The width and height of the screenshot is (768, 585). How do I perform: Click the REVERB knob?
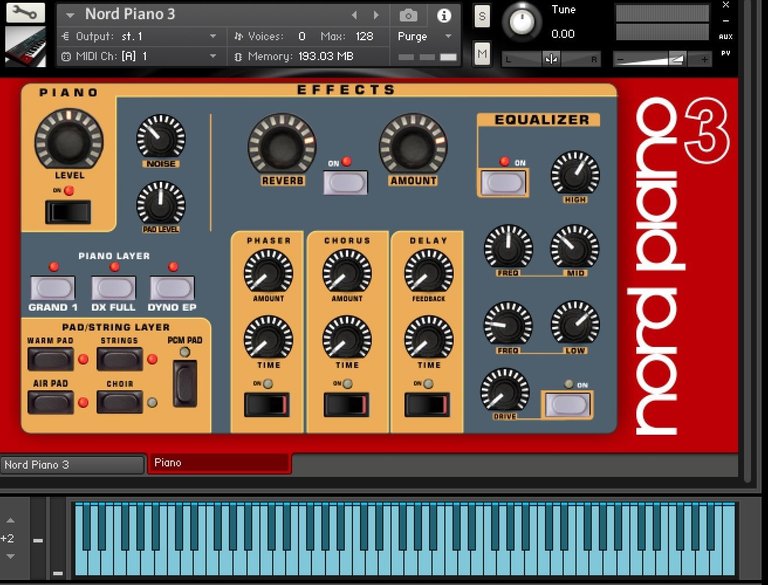282,144
